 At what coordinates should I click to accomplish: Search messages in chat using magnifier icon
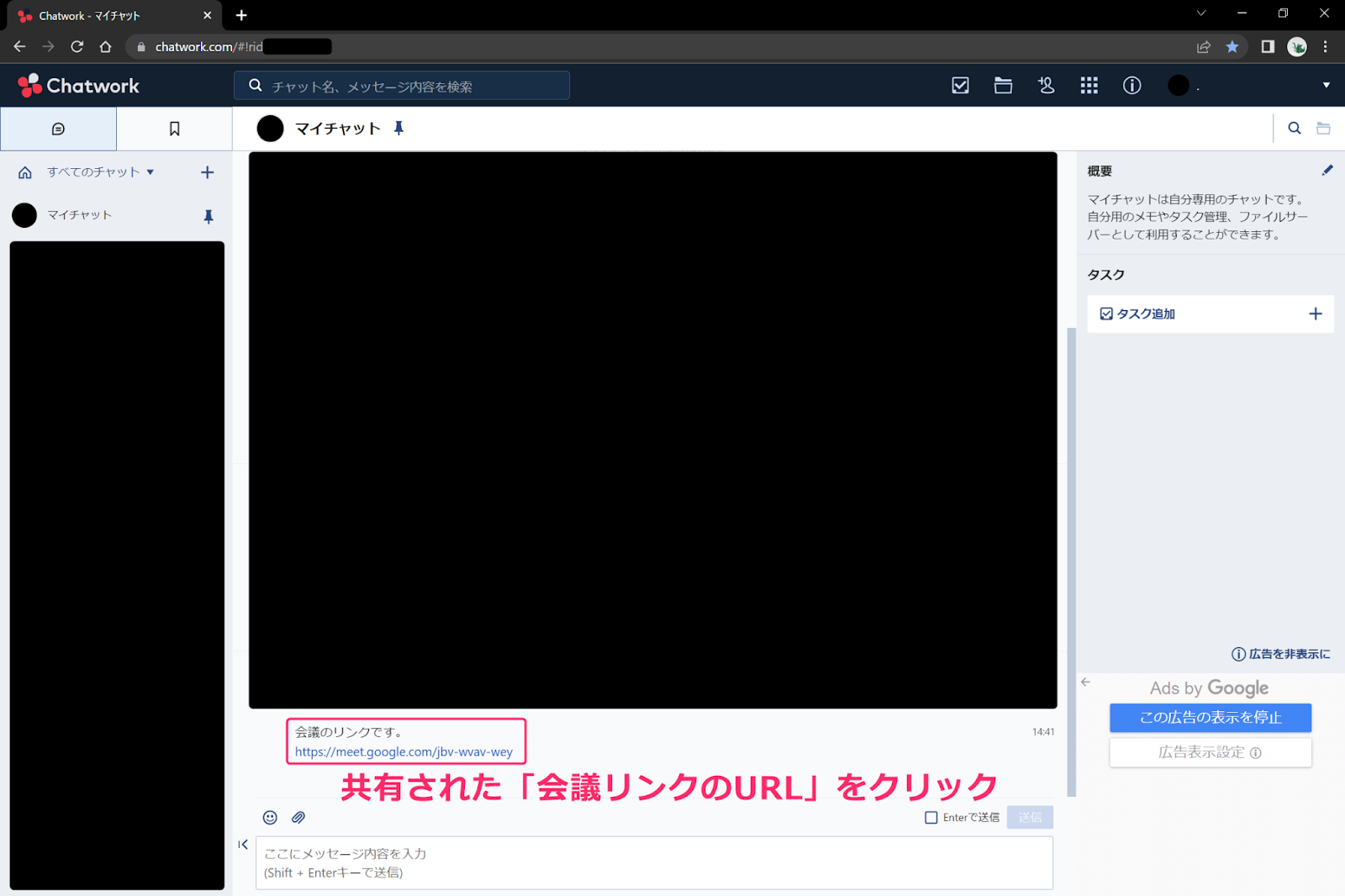pos(1295,129)
